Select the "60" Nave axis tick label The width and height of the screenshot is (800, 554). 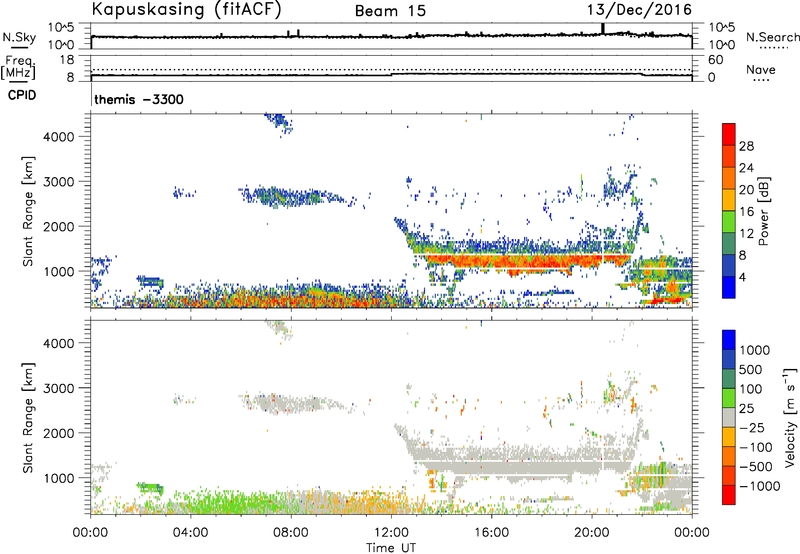coord(715,60)
